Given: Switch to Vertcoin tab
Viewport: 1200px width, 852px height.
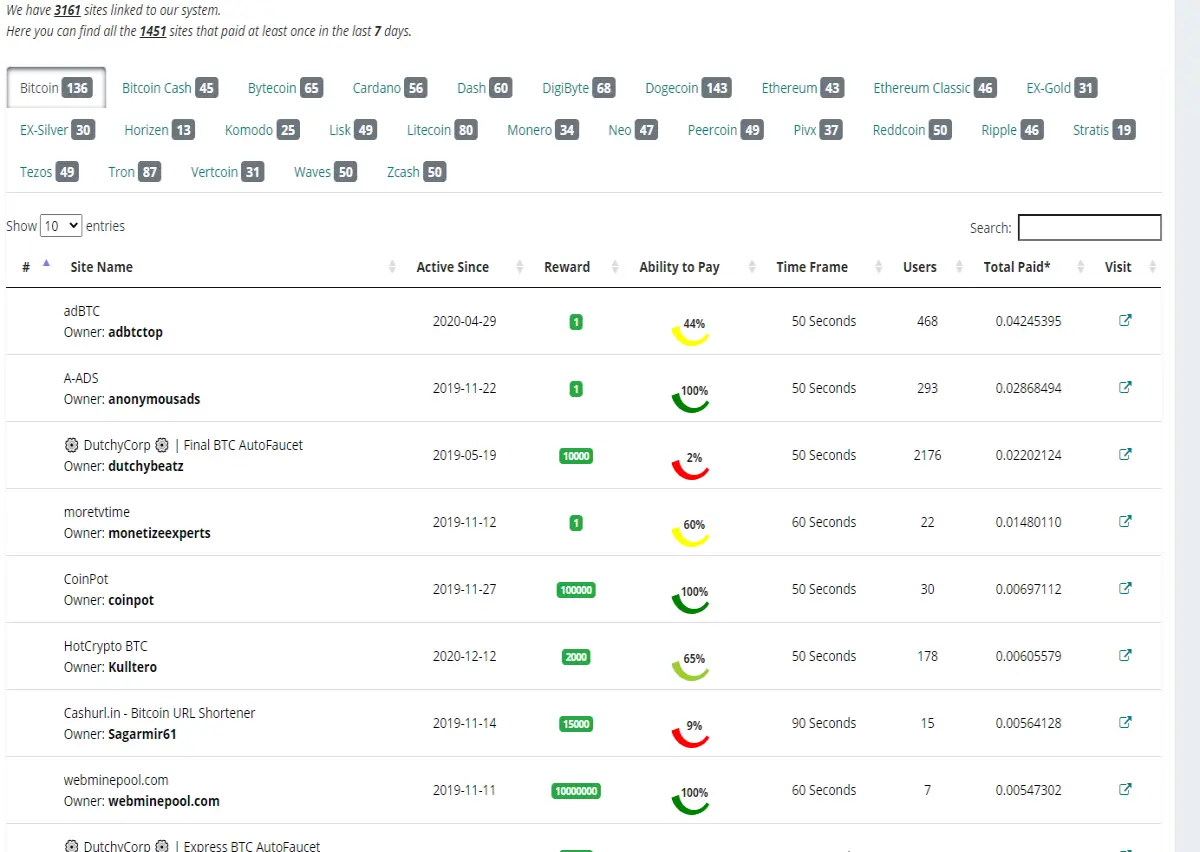Looking at the screenshot, I should (x=227, y=172).
